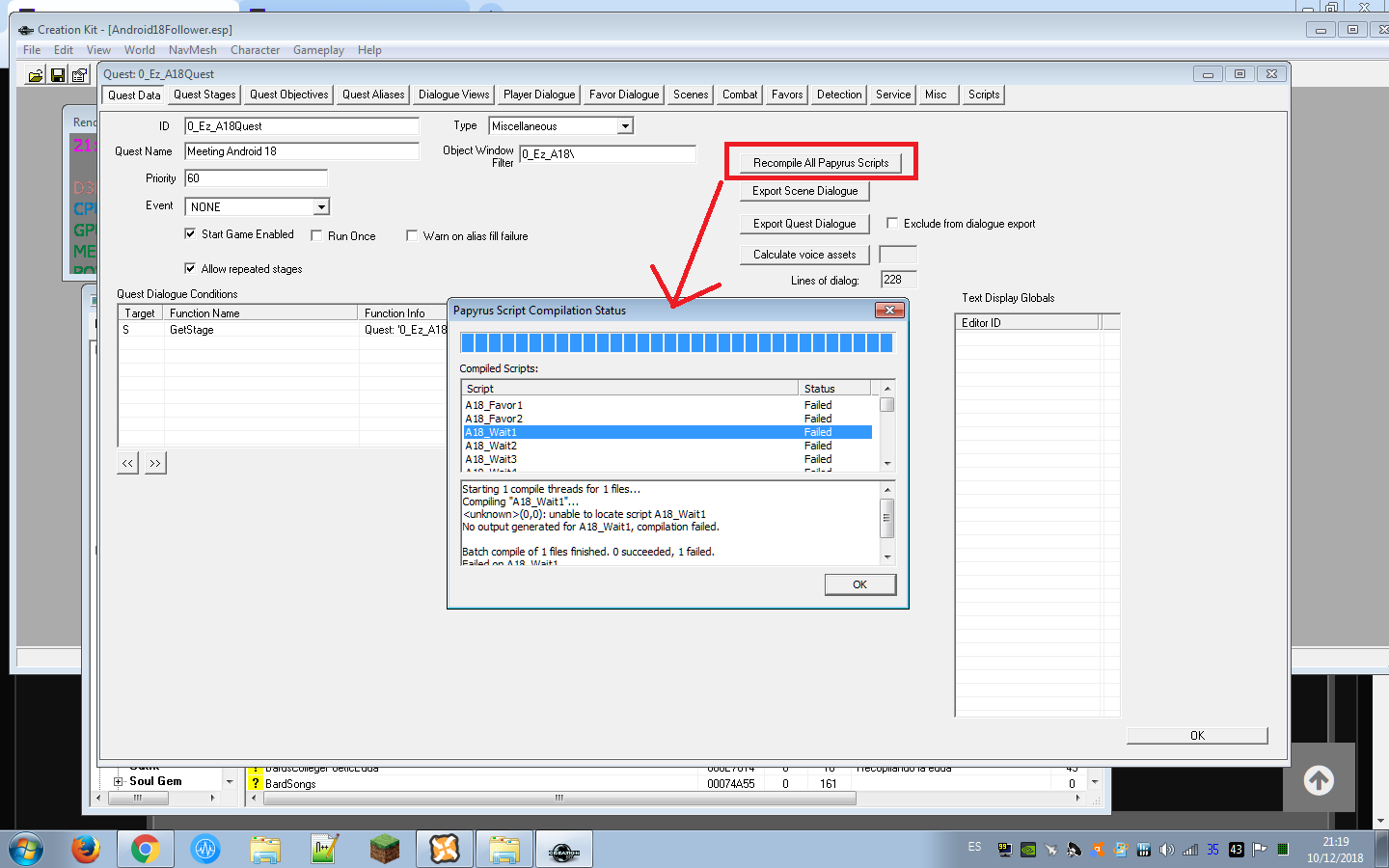Click Recompile All Papyrus Scripts button
1389x868 pixels.
pyautogui.click(x=821, y=163)
